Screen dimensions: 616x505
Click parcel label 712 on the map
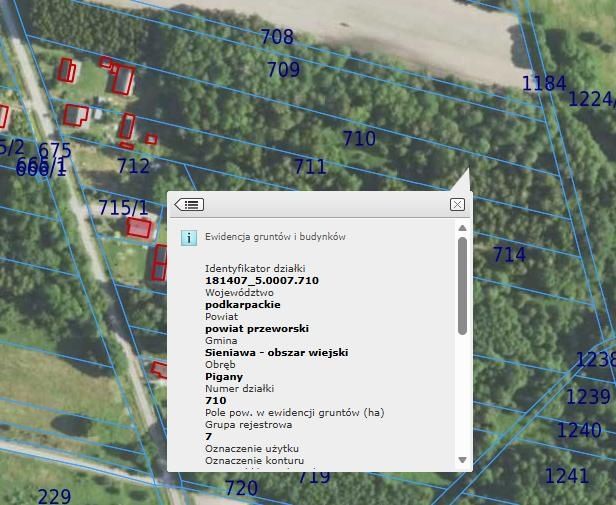(134, 166)
